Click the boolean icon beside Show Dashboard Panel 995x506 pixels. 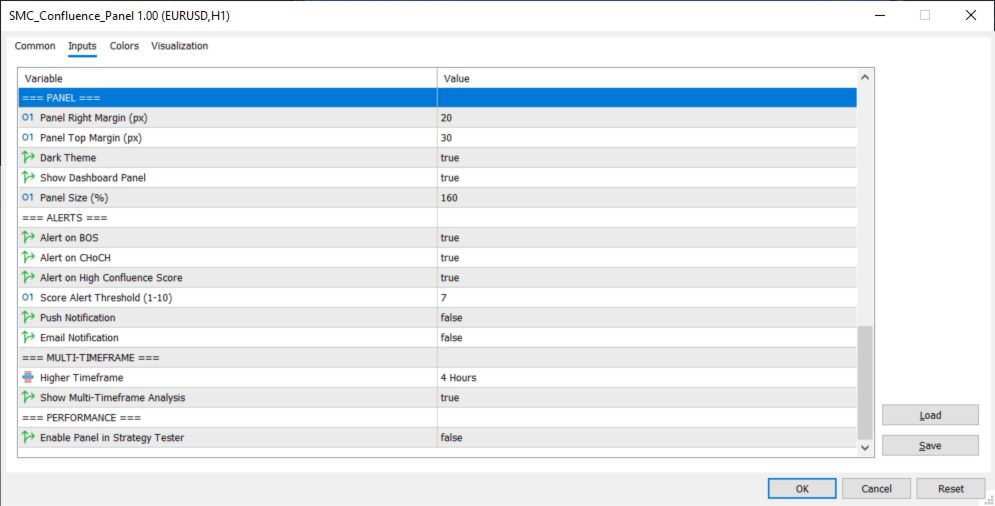point(28,177)
